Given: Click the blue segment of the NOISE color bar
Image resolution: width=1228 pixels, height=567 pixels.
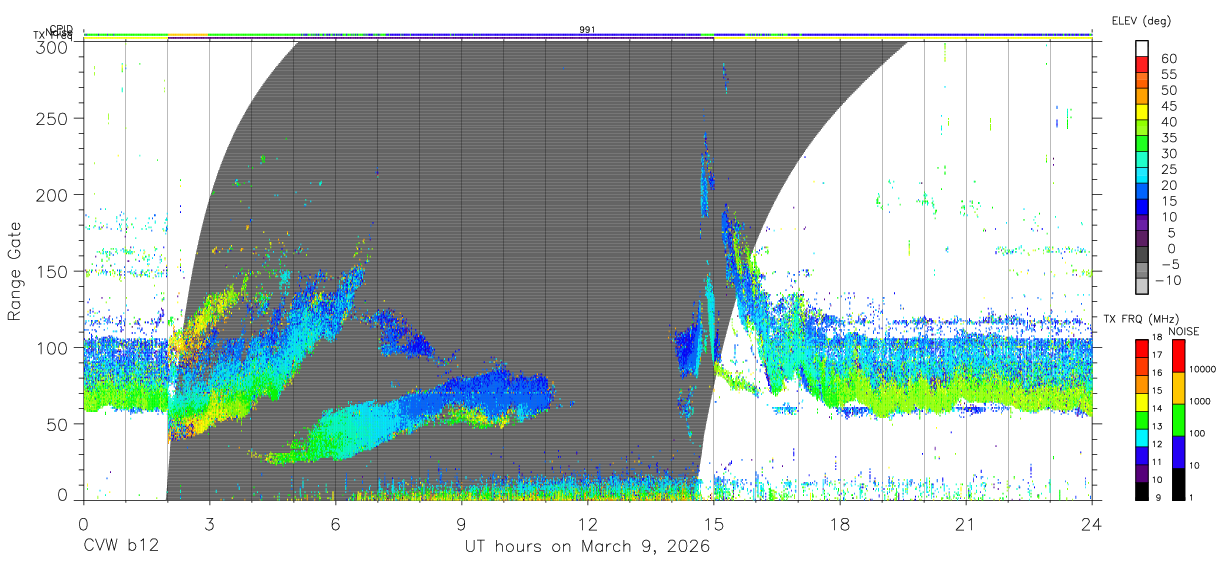Looking at the screenshot, I should pyautogui.click(x=1178, y=452).
